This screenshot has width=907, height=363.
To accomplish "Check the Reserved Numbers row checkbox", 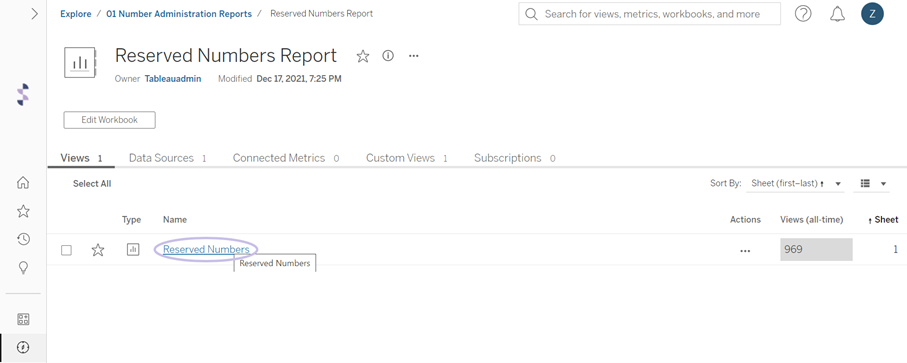I will (x=67, y=250).
